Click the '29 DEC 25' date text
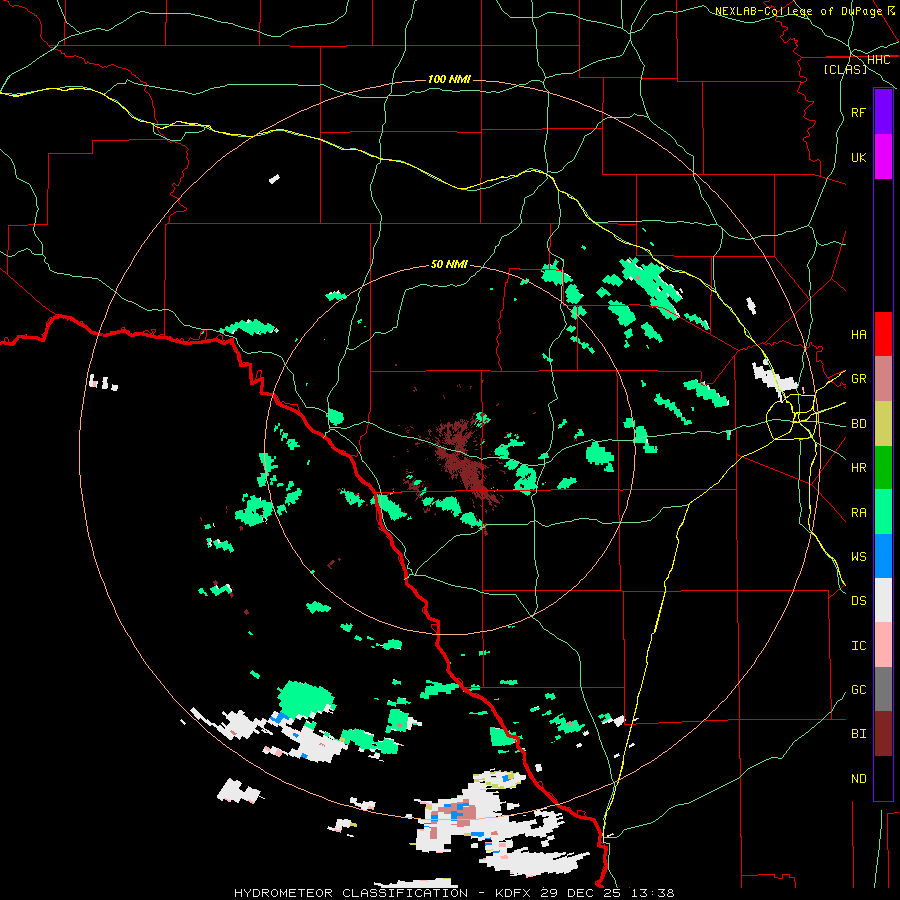The height and width of the screenshot is (900, 900). point(581,893)
